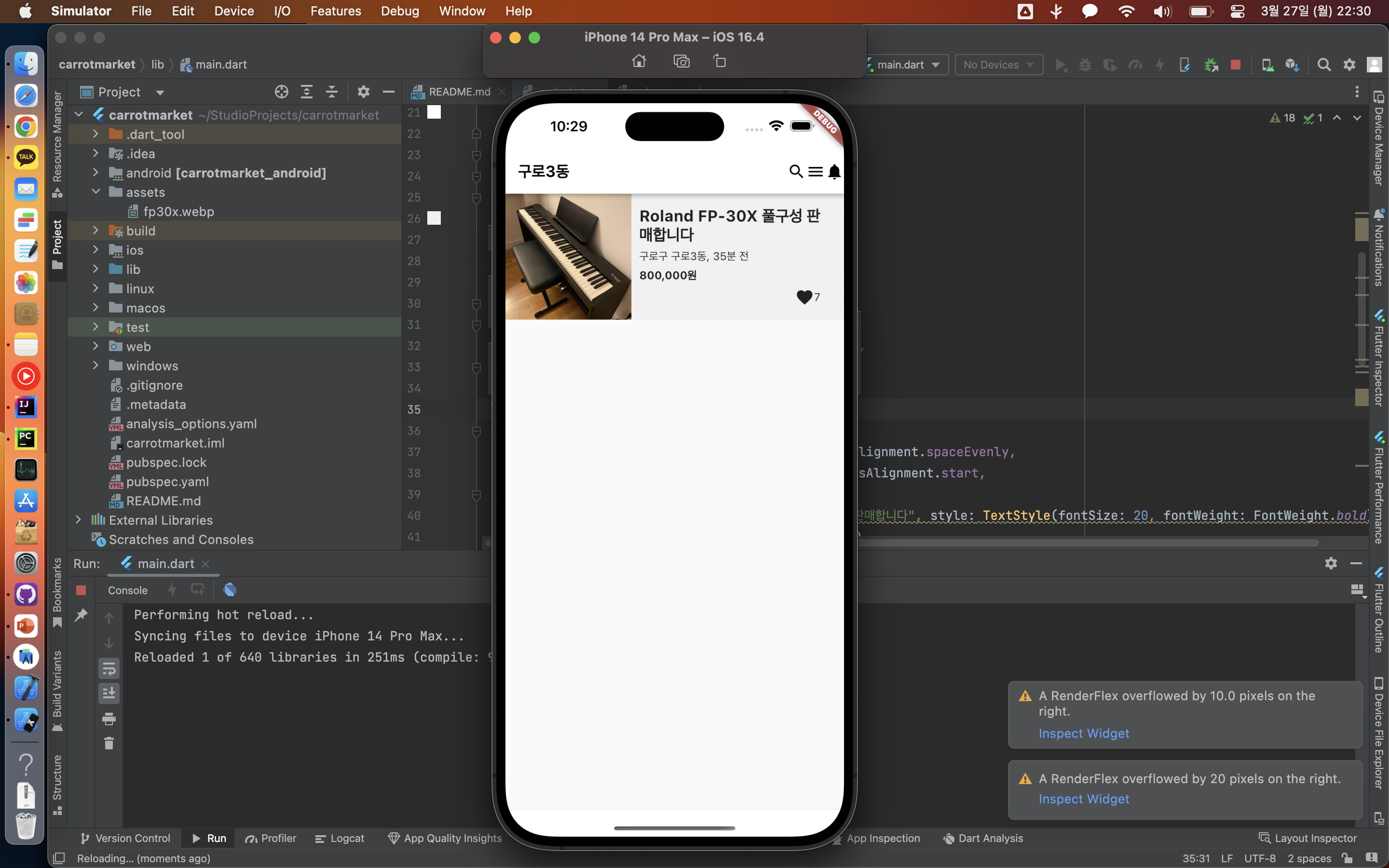1389x868 pixels.
Task: Open Android Studio search everywhere magnifier
Action: click(1323, 65)
